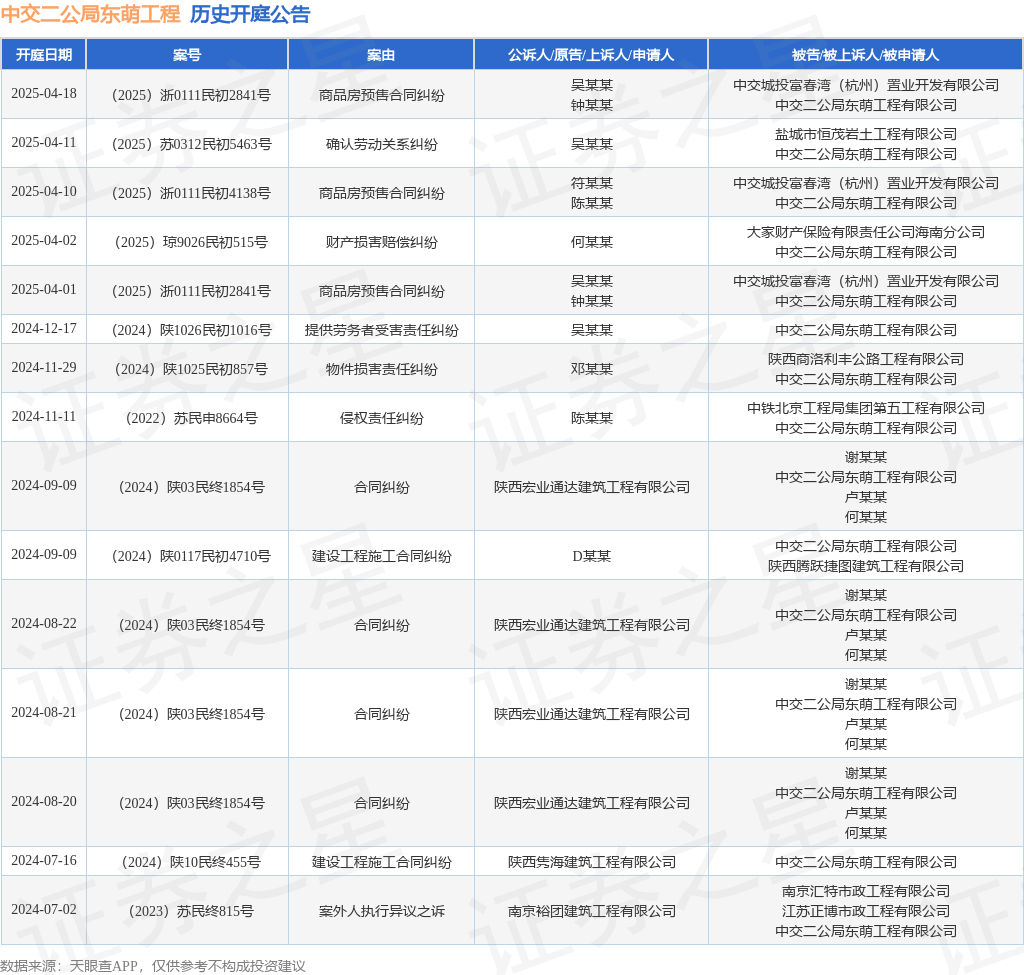Click the title 中交二公局东萌工程
Screen dimensions: 1024x975
[x=91, y=14]
